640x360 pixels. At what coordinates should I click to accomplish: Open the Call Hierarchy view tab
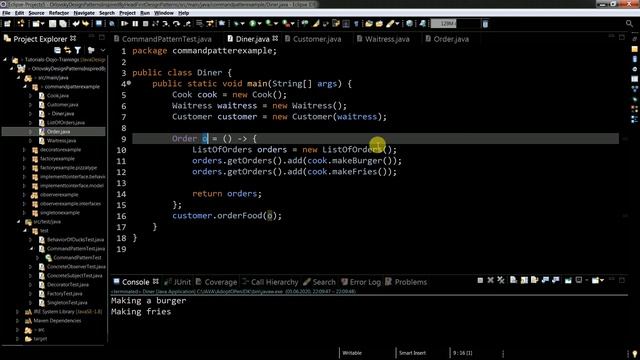(270, 282)
